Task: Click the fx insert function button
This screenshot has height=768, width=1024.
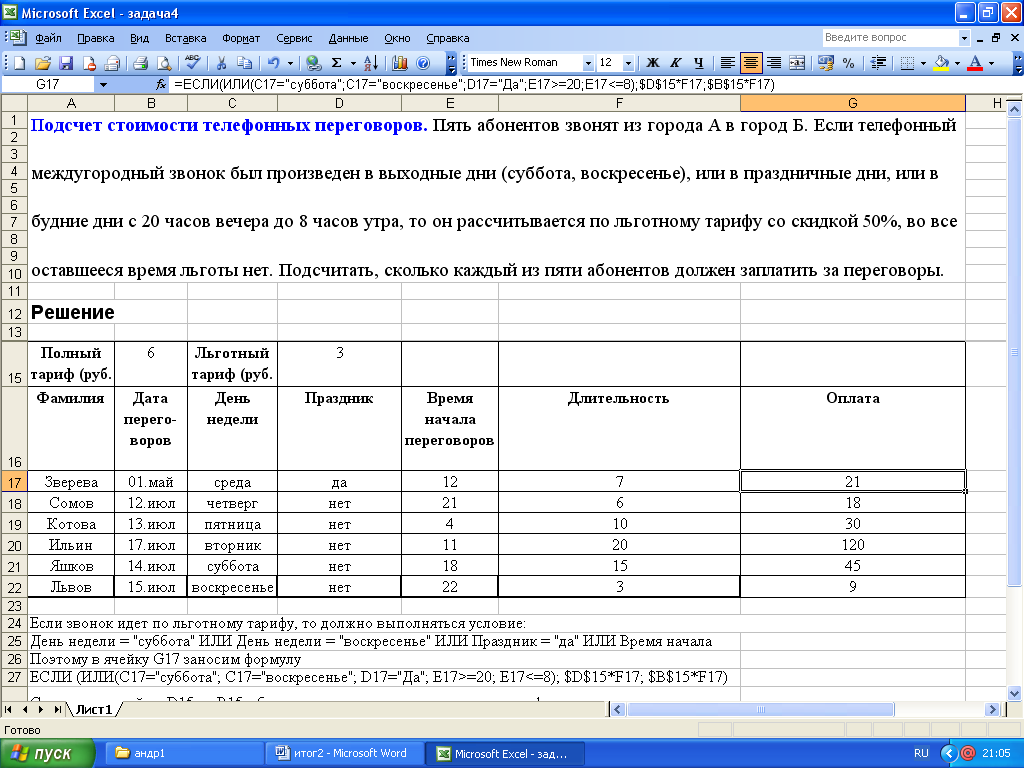Action: coord(161,84)
